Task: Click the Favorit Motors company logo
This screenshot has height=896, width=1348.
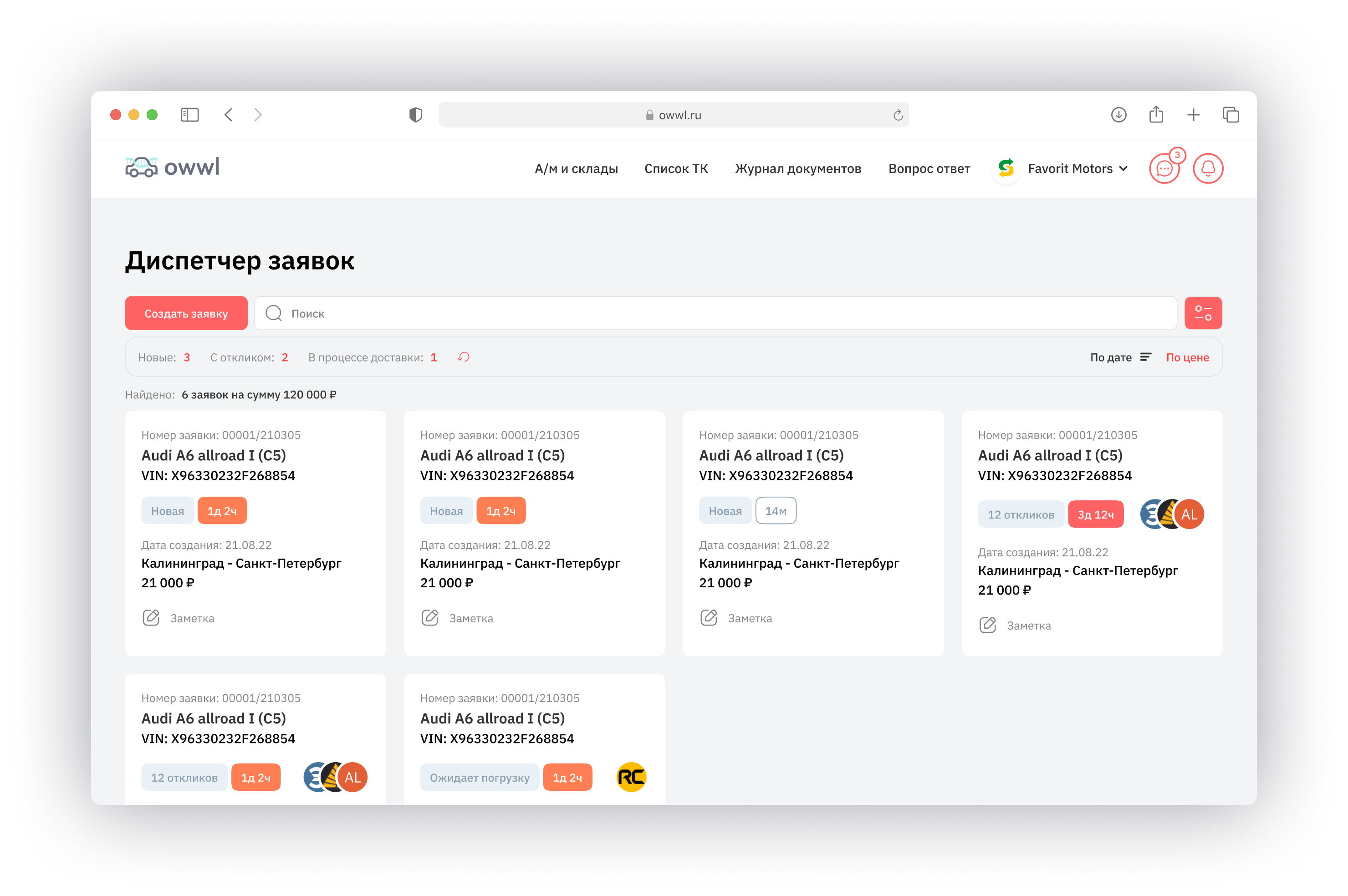Action: 1006,168
